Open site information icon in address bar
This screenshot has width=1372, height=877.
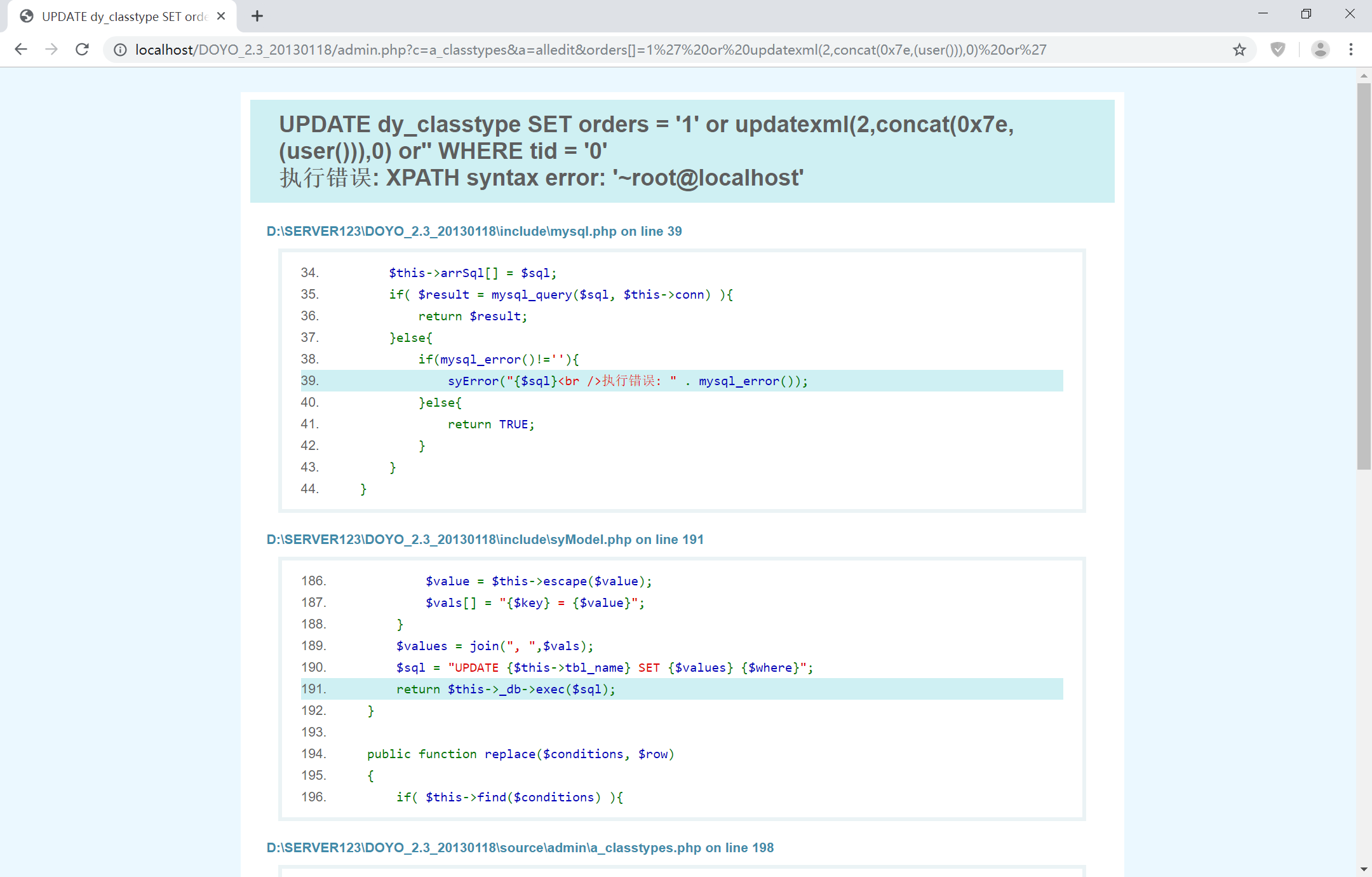click(120, 50)
